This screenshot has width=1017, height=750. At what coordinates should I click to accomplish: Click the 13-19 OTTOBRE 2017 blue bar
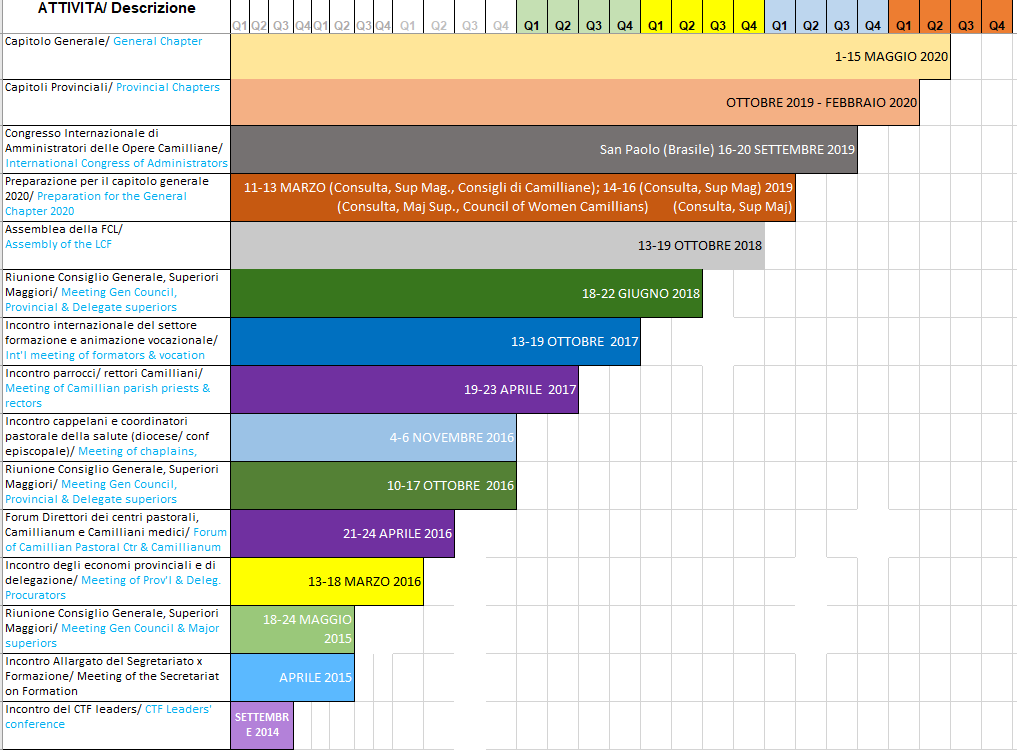coord(435,341)
